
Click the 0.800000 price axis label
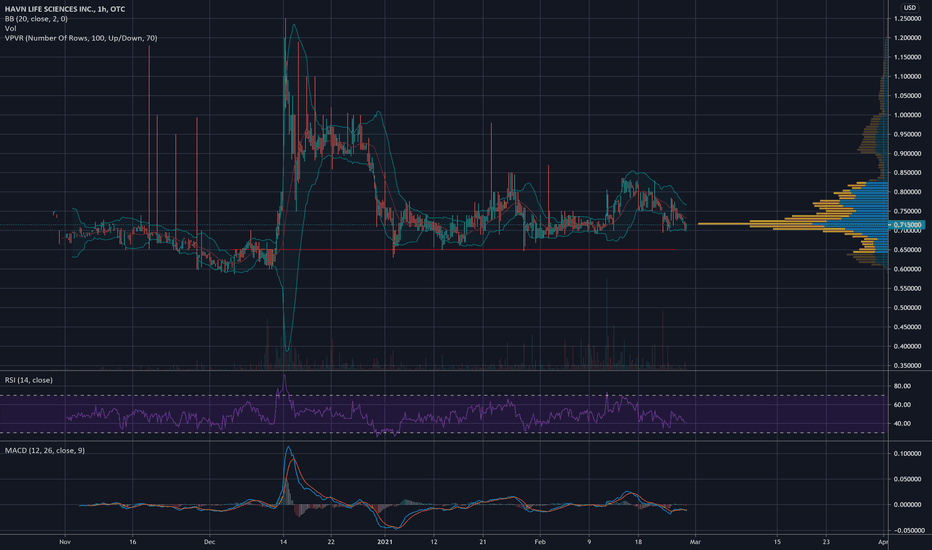pos(907,192)
